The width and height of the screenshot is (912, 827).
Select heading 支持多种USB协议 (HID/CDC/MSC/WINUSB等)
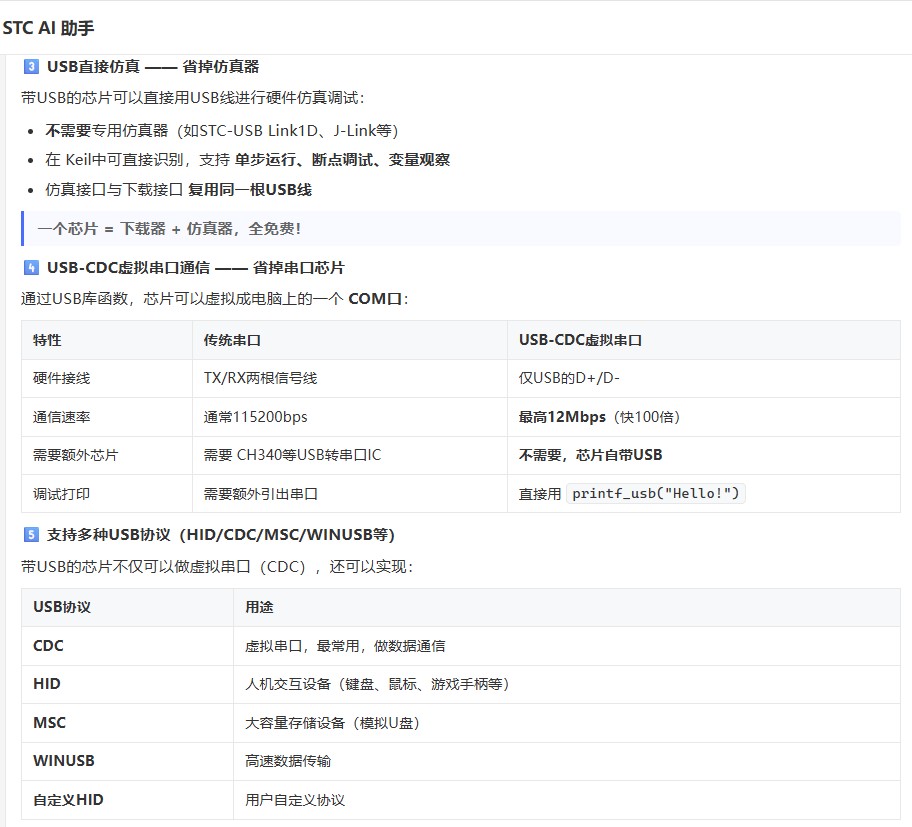[220, 534]
